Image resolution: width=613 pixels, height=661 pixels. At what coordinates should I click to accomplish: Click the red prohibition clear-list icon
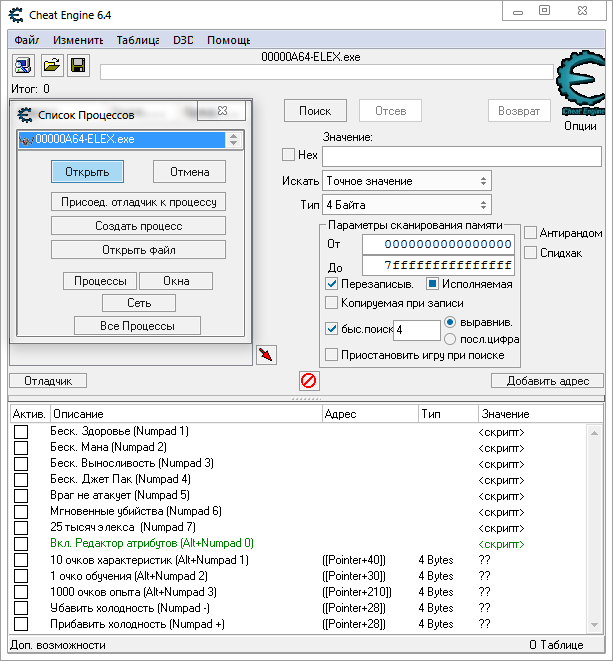tap(309, 381)
